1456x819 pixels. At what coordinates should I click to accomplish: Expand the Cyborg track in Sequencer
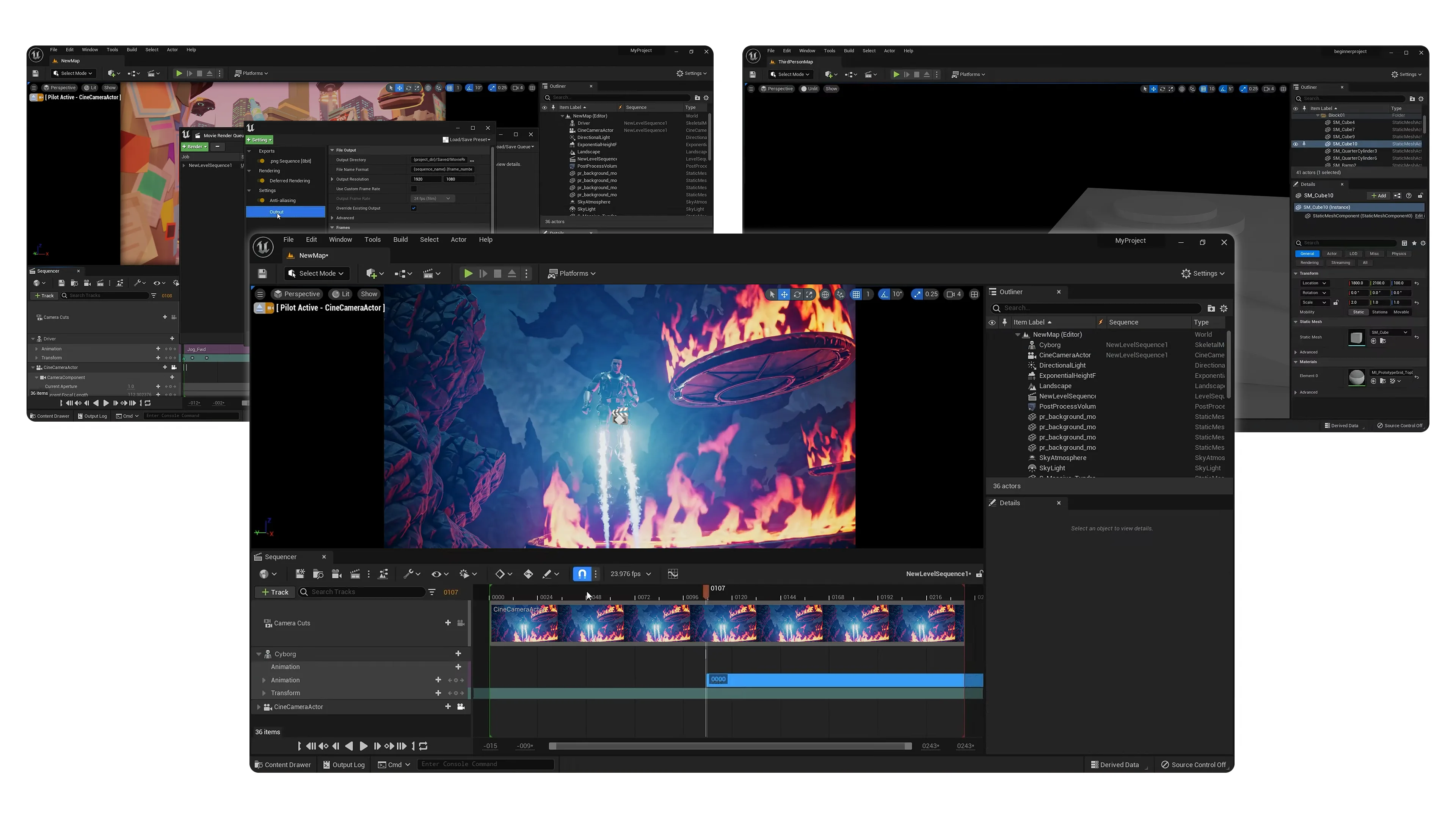click(259, 654)
